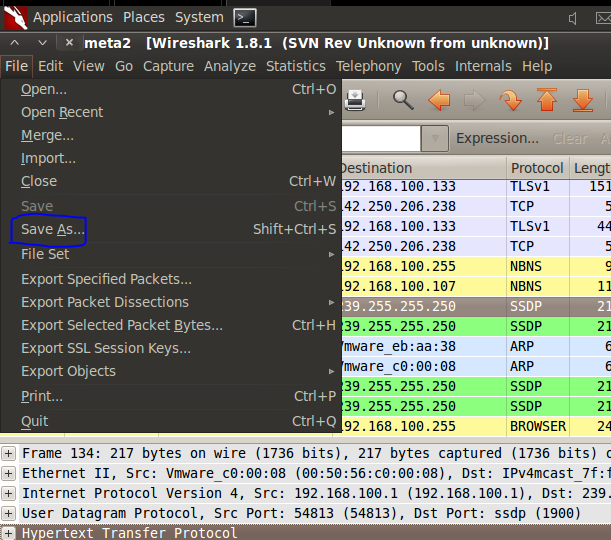This screenshot has width=611, height=540.
Task: Open the filter history dropdown arrow
Action: pos(435,138)
